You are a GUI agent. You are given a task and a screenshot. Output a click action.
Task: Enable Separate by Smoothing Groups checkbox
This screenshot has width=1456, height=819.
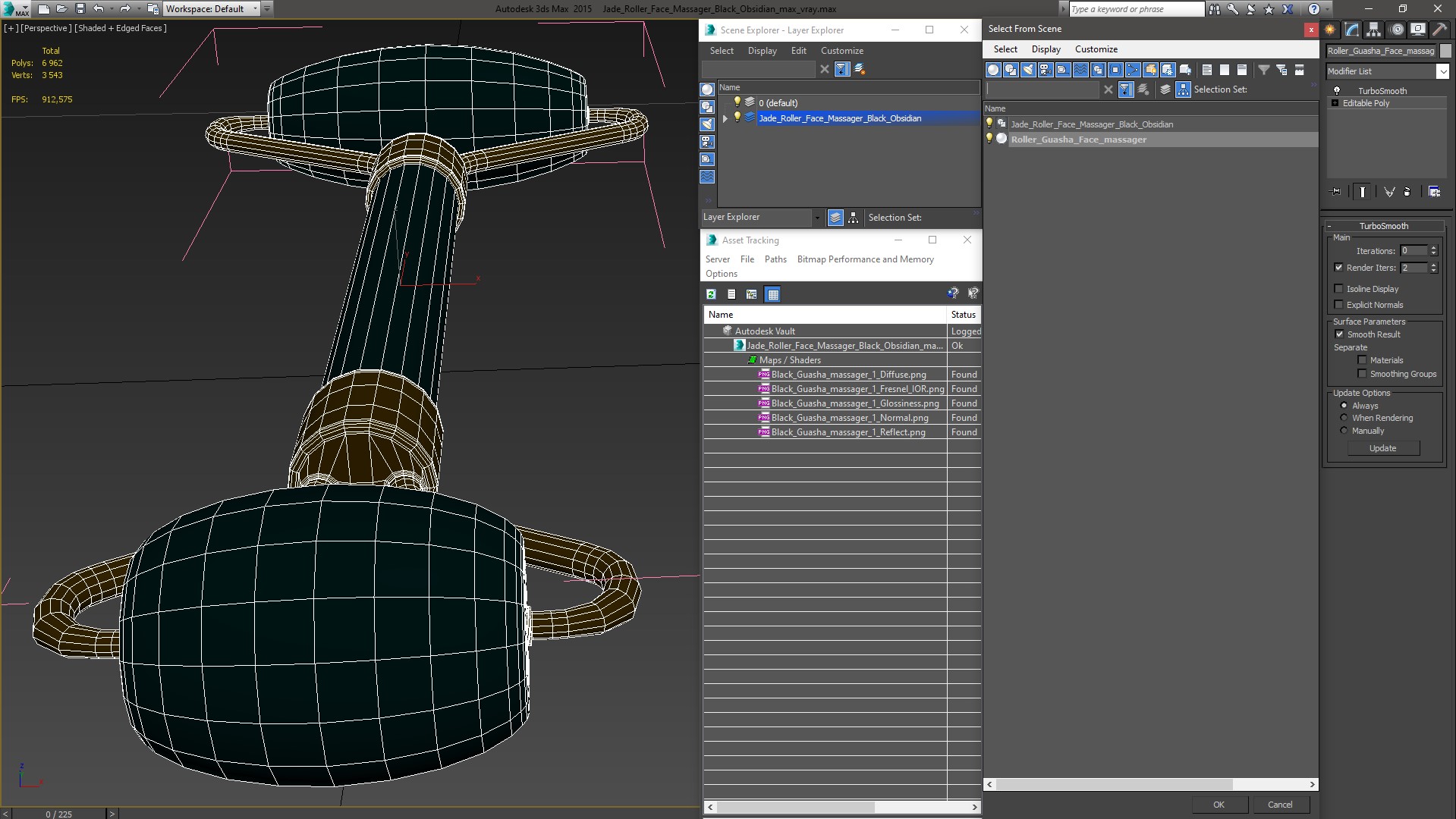tap(1362, 374)
